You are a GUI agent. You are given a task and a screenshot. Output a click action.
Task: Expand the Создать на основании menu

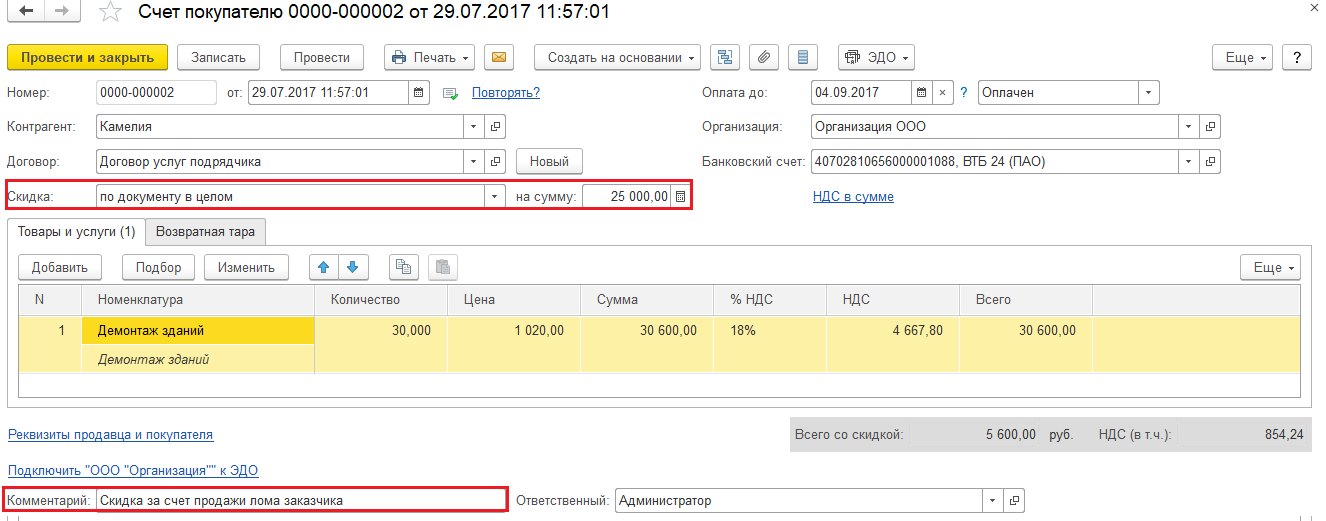618,57
